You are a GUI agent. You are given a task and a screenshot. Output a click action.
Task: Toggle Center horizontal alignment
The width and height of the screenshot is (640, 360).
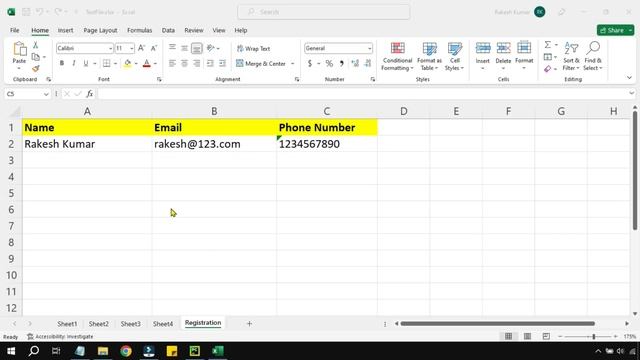point(184,63)
